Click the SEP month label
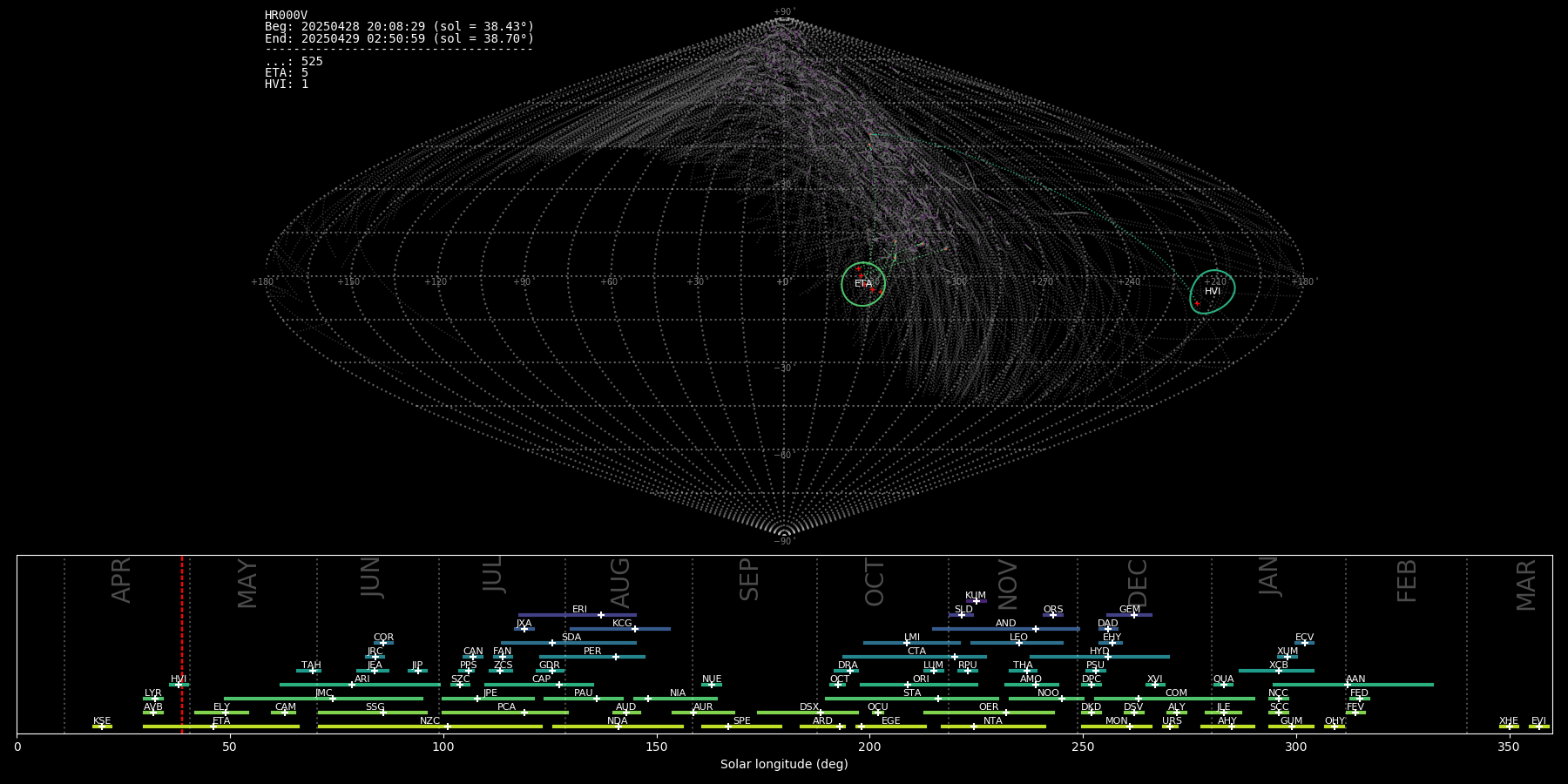The image size is (1568, 784). tap(749, 580)
